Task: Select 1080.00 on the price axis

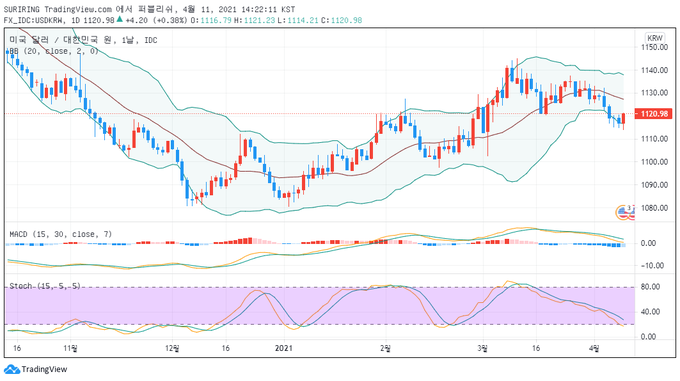Action: (x=654, y=208)
